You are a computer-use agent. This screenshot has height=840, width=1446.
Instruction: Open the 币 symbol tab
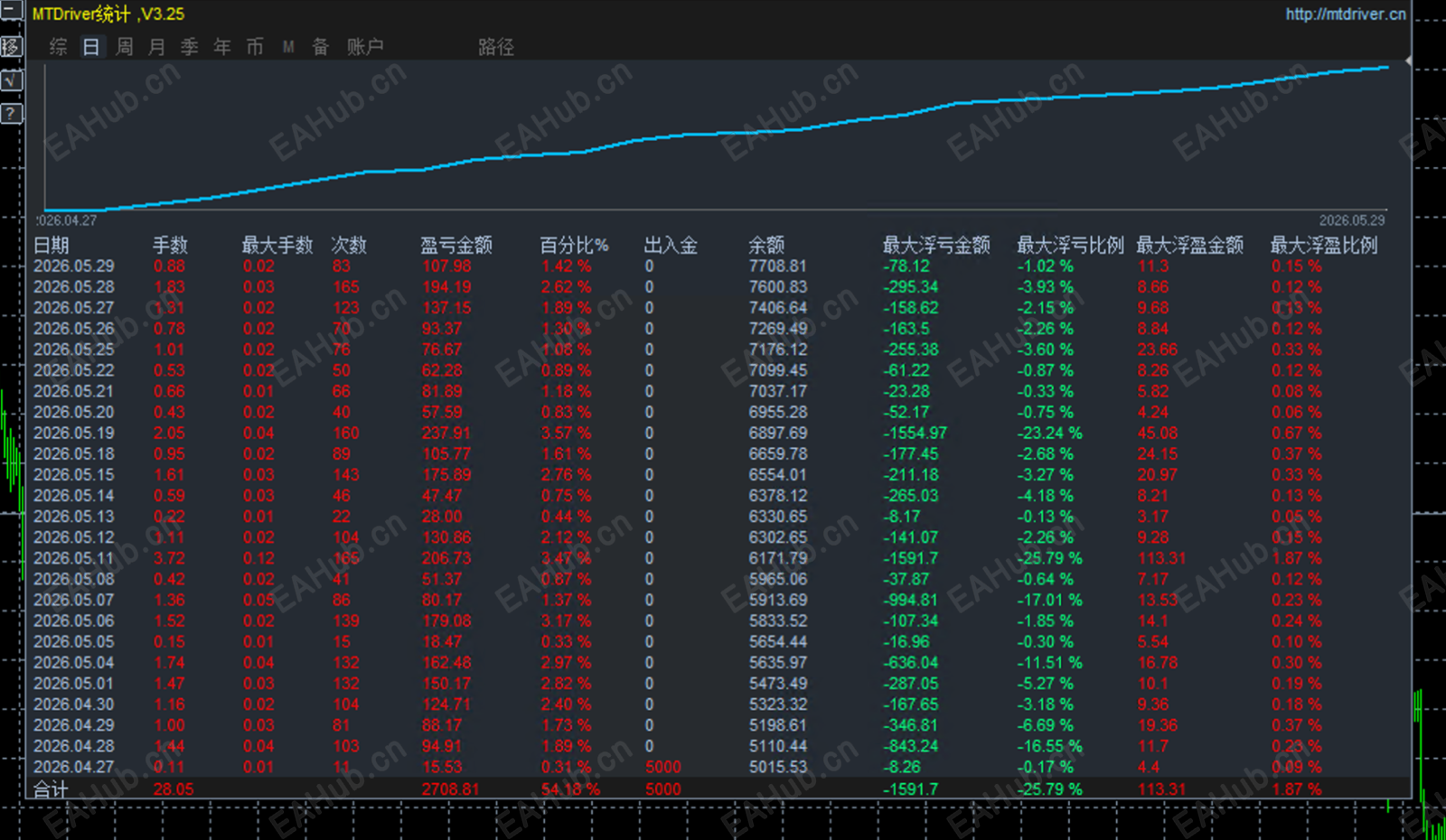pos(255,47)
